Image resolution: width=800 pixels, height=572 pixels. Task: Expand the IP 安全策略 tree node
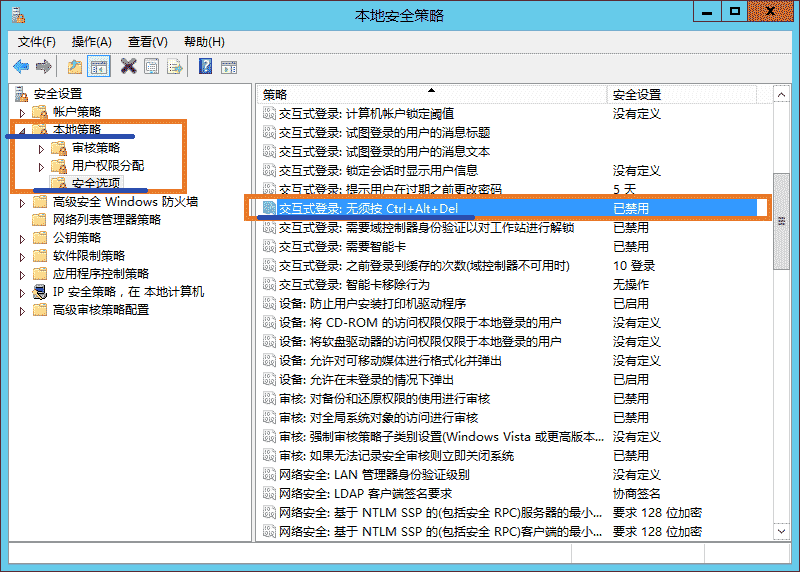[22, 293]
